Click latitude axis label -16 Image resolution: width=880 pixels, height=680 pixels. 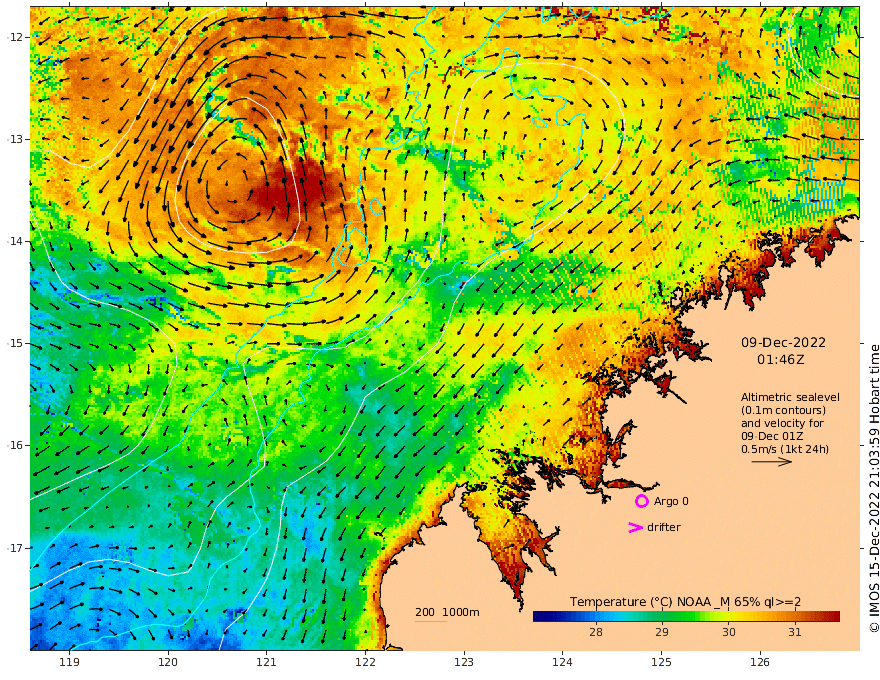point(14,445)
